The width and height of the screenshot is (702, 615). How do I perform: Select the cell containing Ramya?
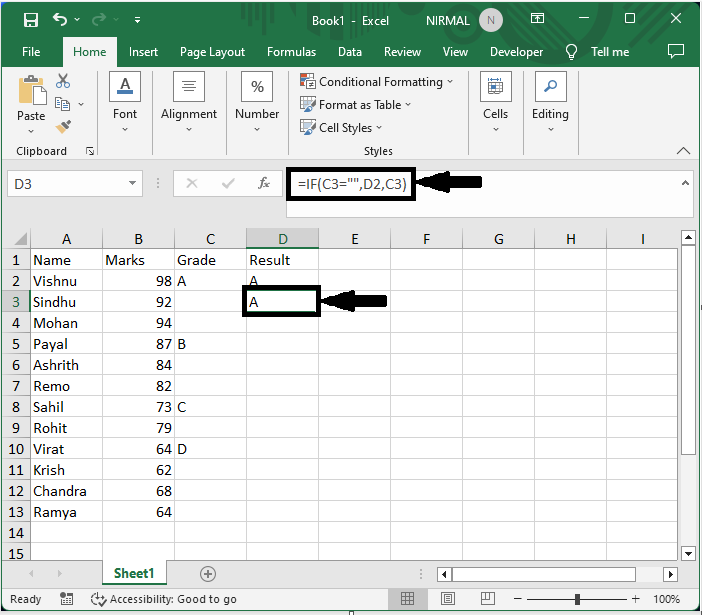click(x=66, y=512)
